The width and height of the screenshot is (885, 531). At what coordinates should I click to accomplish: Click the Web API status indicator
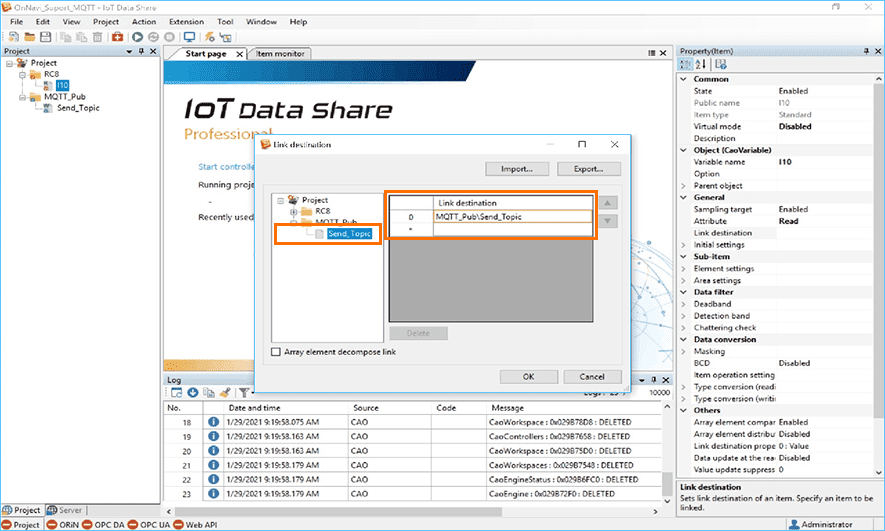point(195,525)
